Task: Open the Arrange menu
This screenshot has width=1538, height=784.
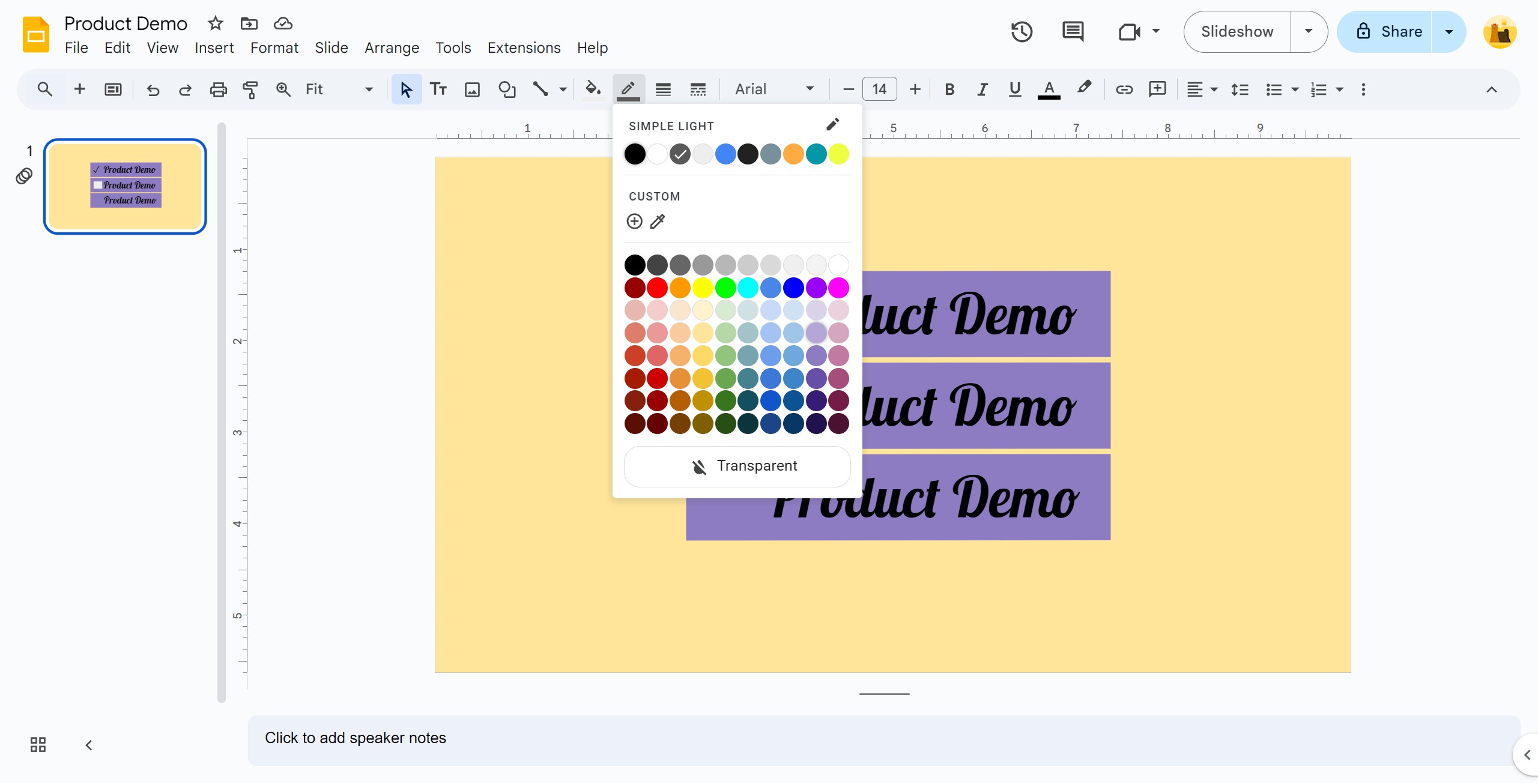Action: point(392,48)
